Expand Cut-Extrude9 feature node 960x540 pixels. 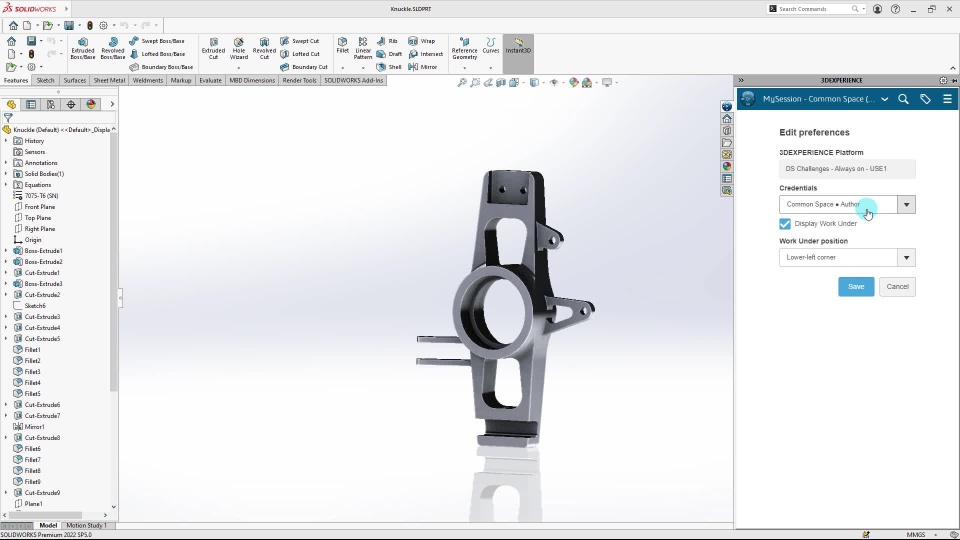click(x=6, y=493)
